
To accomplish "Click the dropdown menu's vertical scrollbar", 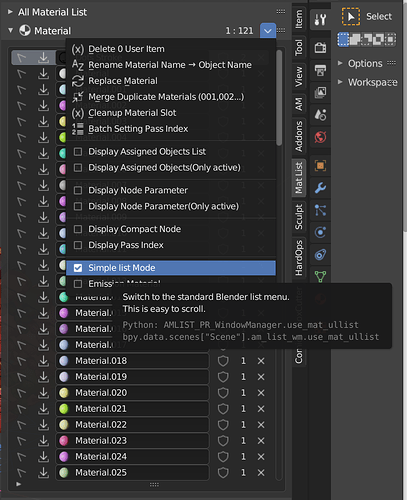I will coord(279,97).
